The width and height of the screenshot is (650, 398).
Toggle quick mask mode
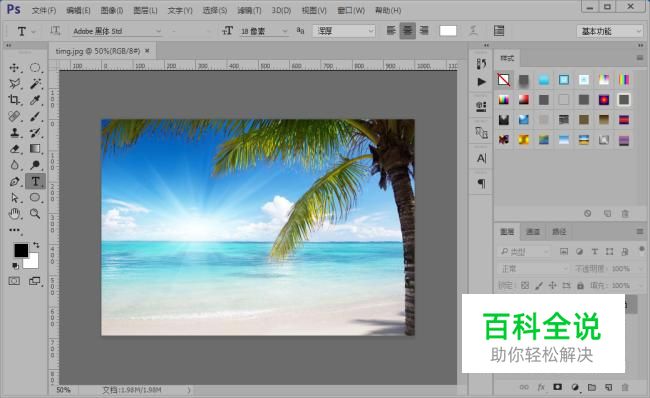point(14,281)
